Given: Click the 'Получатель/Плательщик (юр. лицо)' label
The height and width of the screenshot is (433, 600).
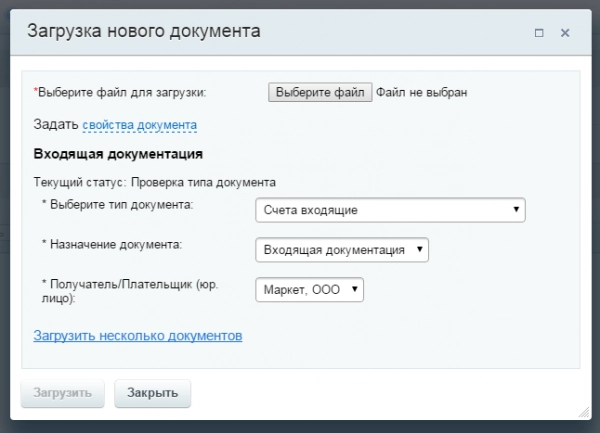Looking at the screenshot, I should point(129,290).
